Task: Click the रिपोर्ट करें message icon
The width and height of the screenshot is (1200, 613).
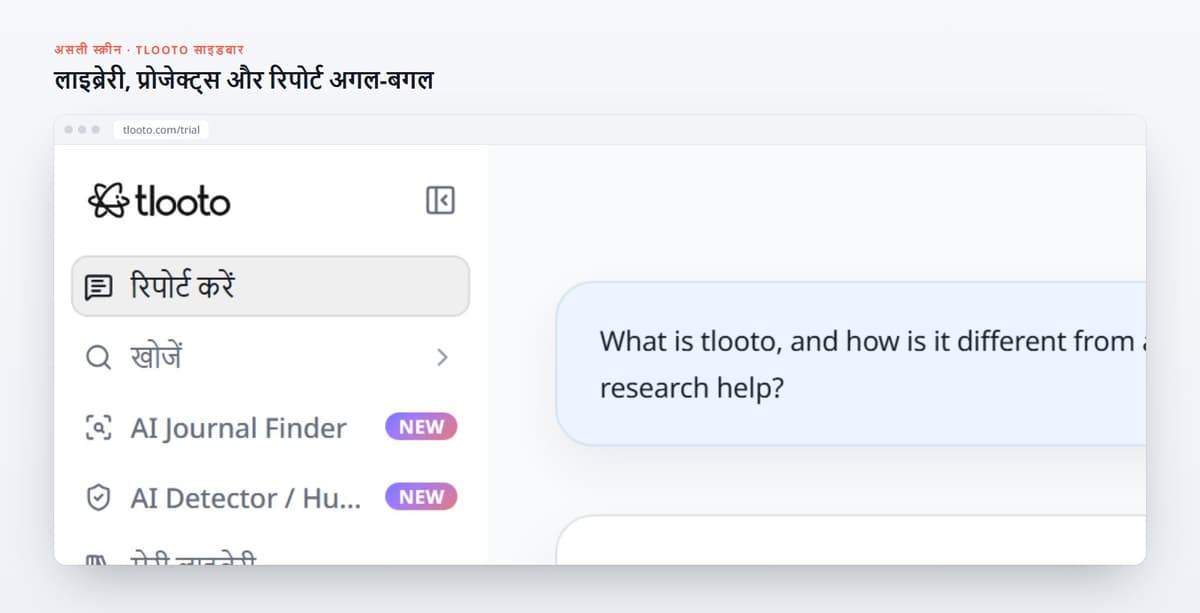Action: click(98, 288)
